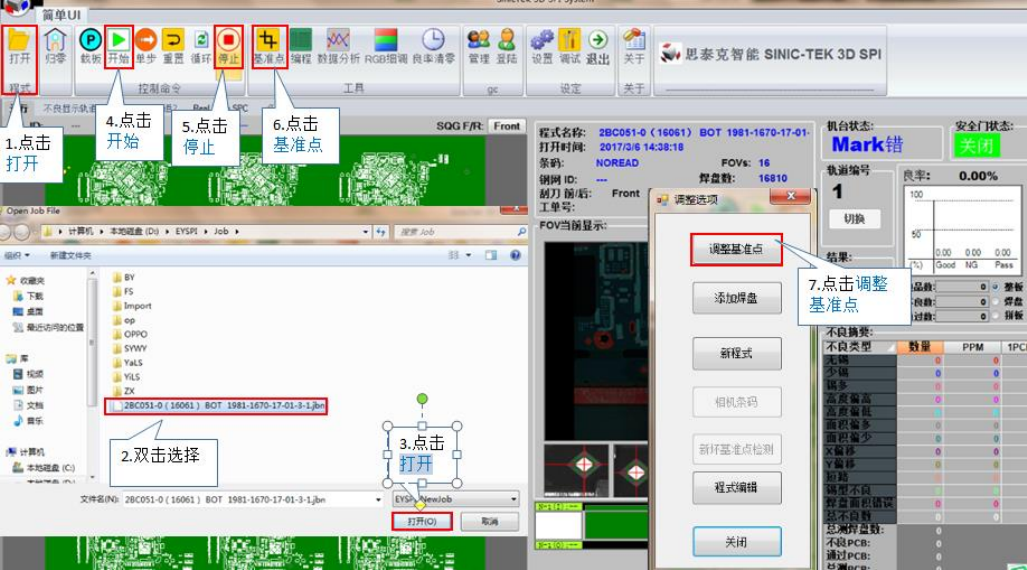Click the 调整基准点 (Adjust fiducial) button
The width and height of the screenshot is (1027, 570).
click(736, 249)
